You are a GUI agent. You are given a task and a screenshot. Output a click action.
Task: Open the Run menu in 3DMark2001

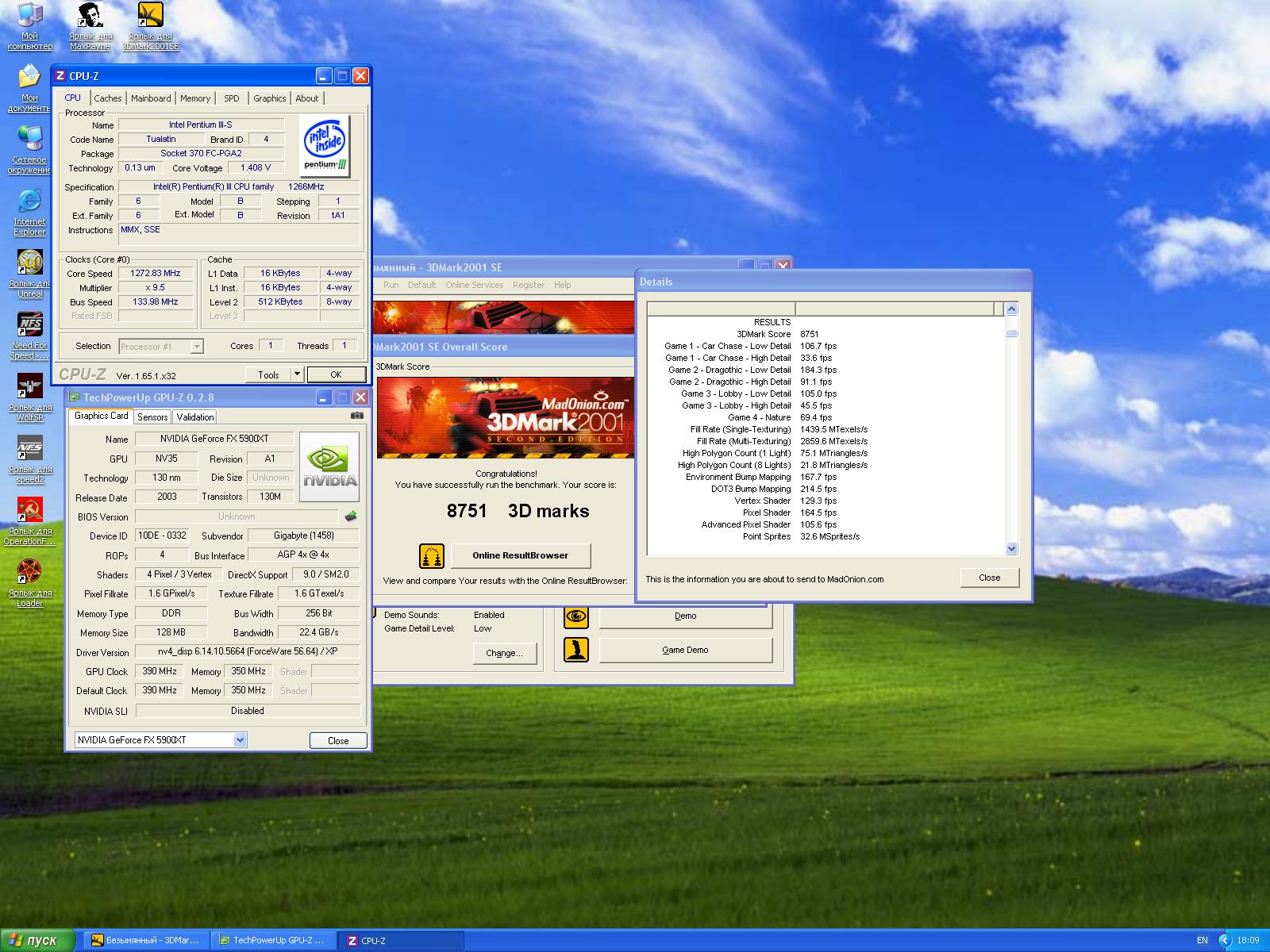pyautogui.click(x=391, y=285)
